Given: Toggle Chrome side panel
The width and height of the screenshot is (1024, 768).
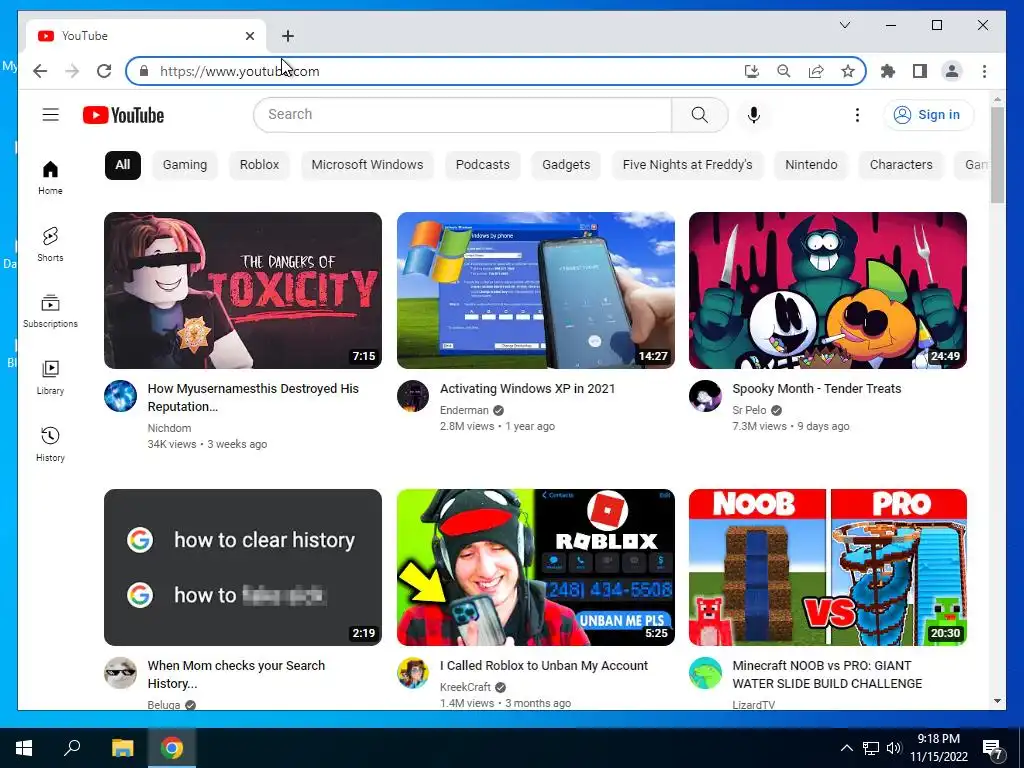Looking at the screenshot, I should [920, 71].
